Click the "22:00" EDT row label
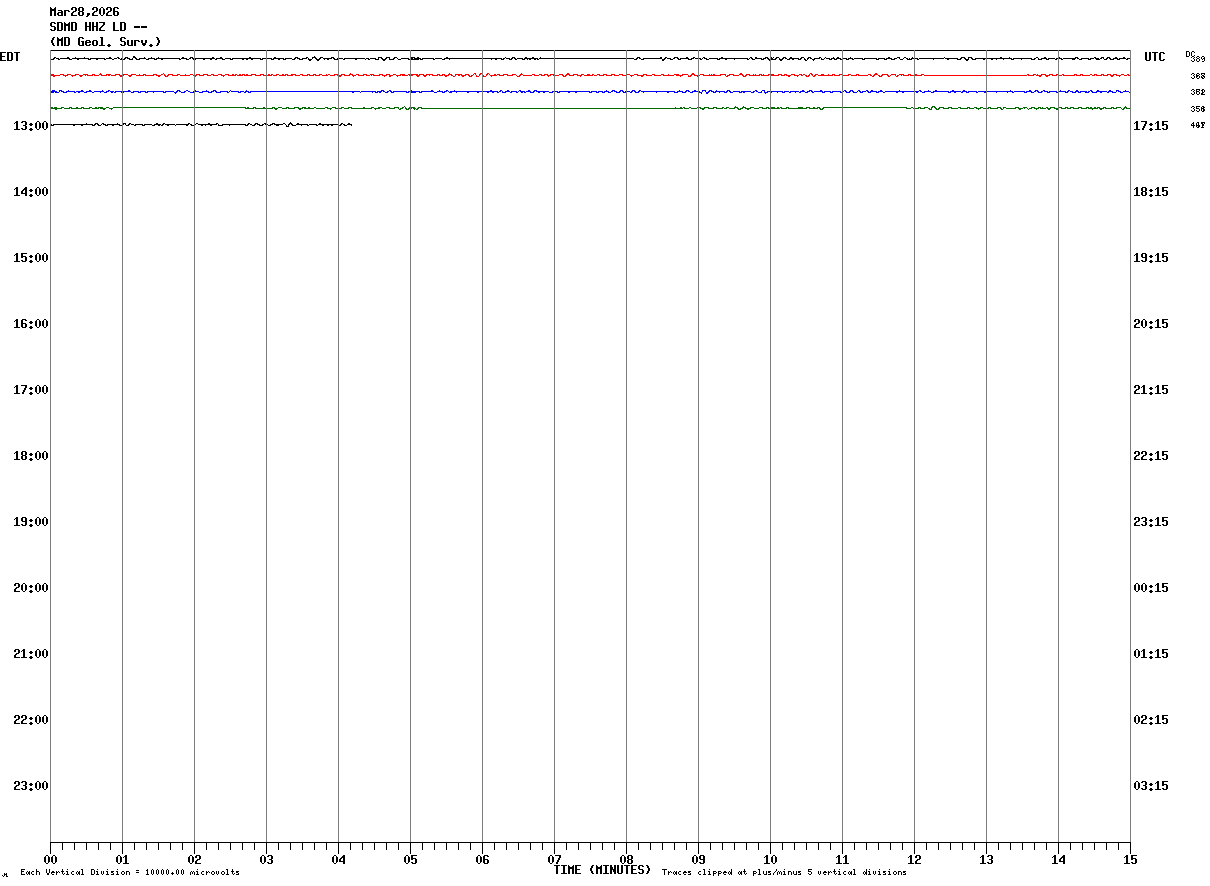This screenshot has width=1210, height=886. pos(31,719)
